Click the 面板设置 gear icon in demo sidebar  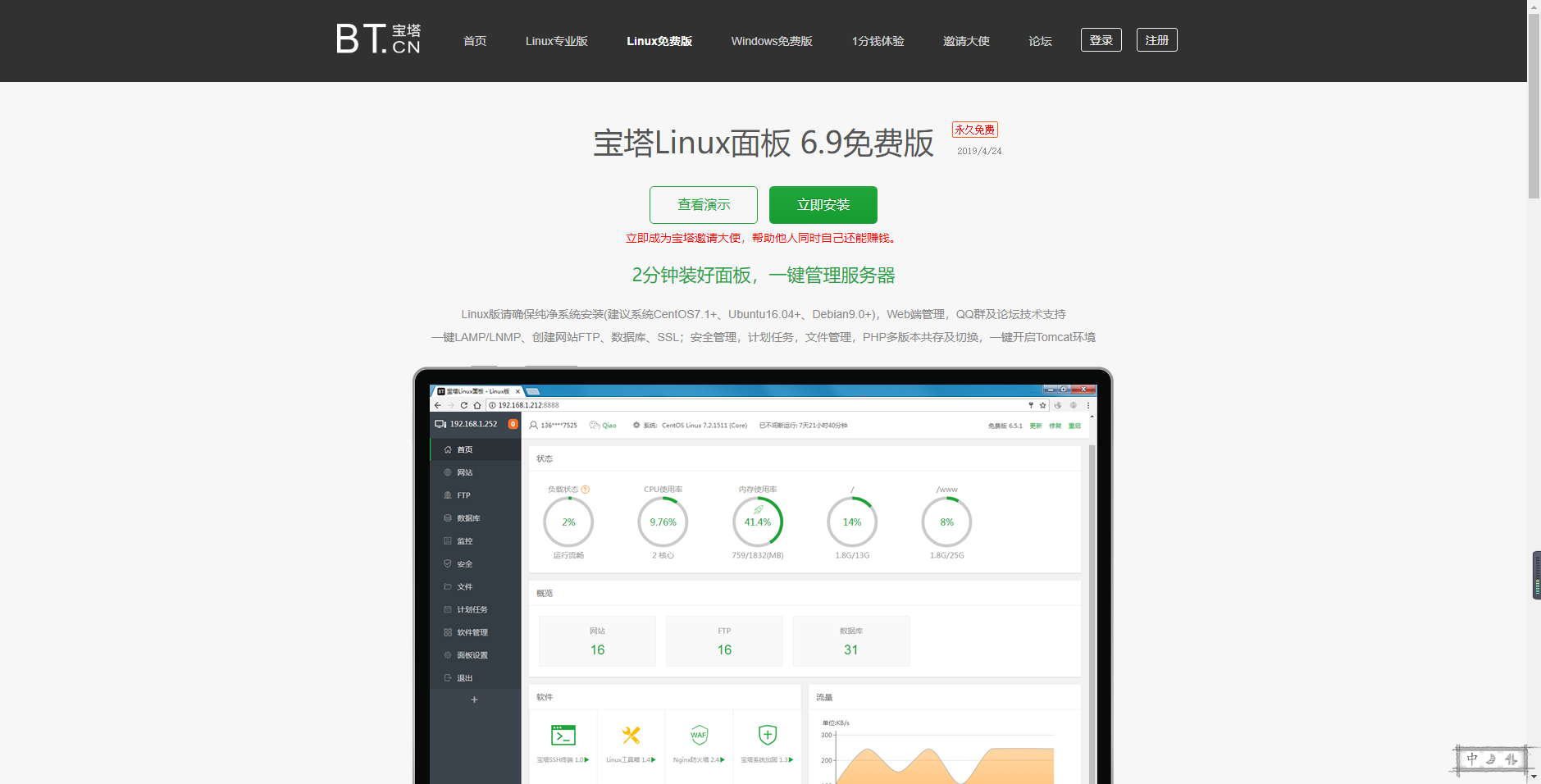[x=448, y=655]
